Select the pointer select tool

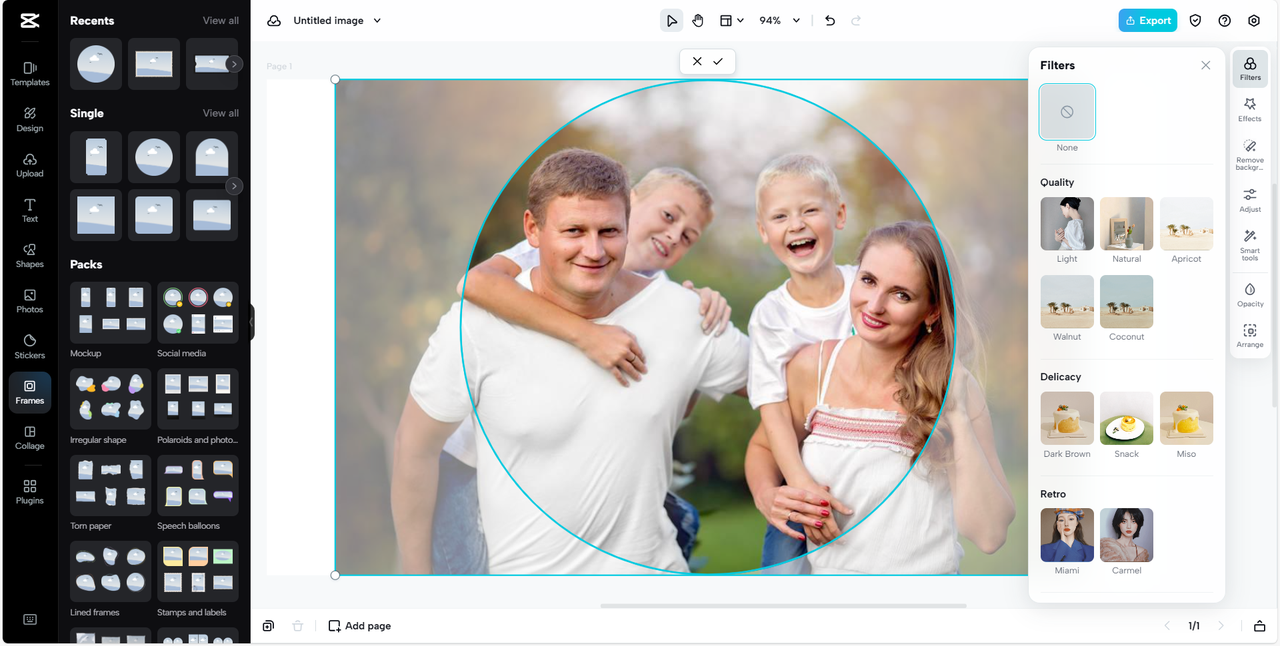pyautogui.click(x=671, y=20)
